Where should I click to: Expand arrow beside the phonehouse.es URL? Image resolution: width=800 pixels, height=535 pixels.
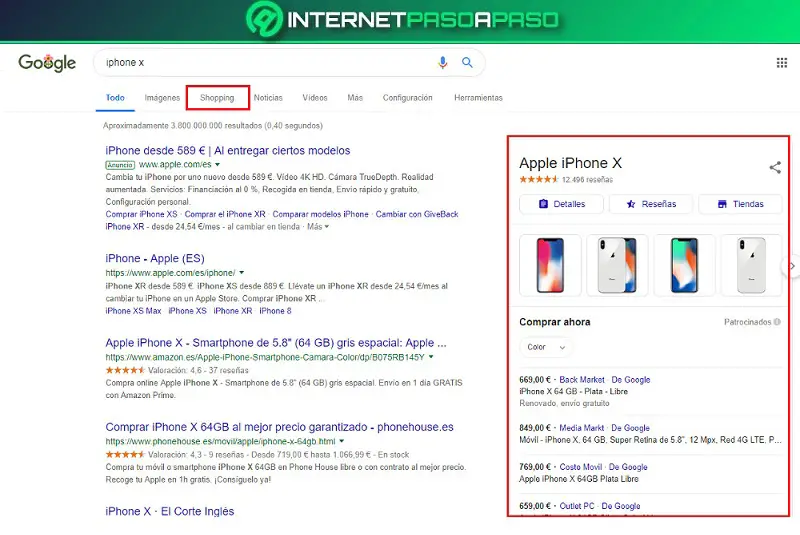point(342,441)
